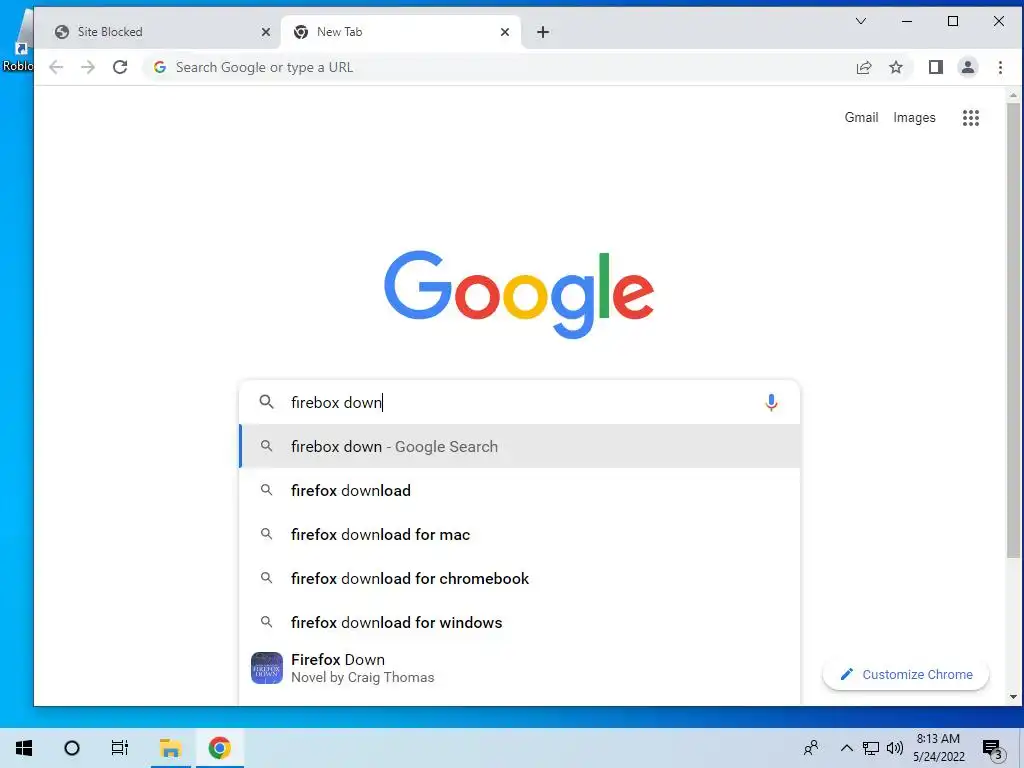Click the Customize Chrome button
Screen dimensions: 1024x768
[906, 675]
